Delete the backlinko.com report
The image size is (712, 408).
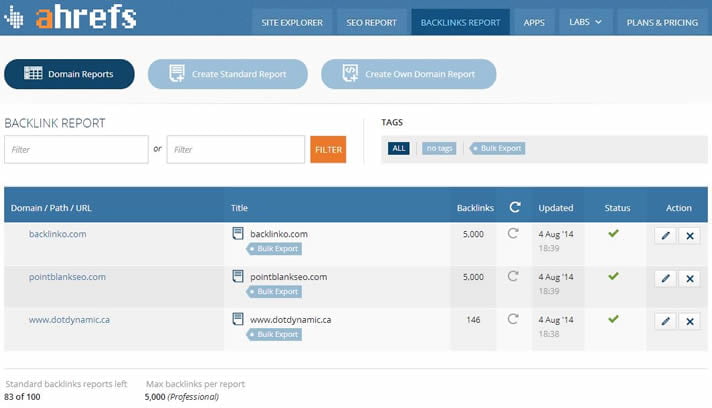[x=690, y=236]
